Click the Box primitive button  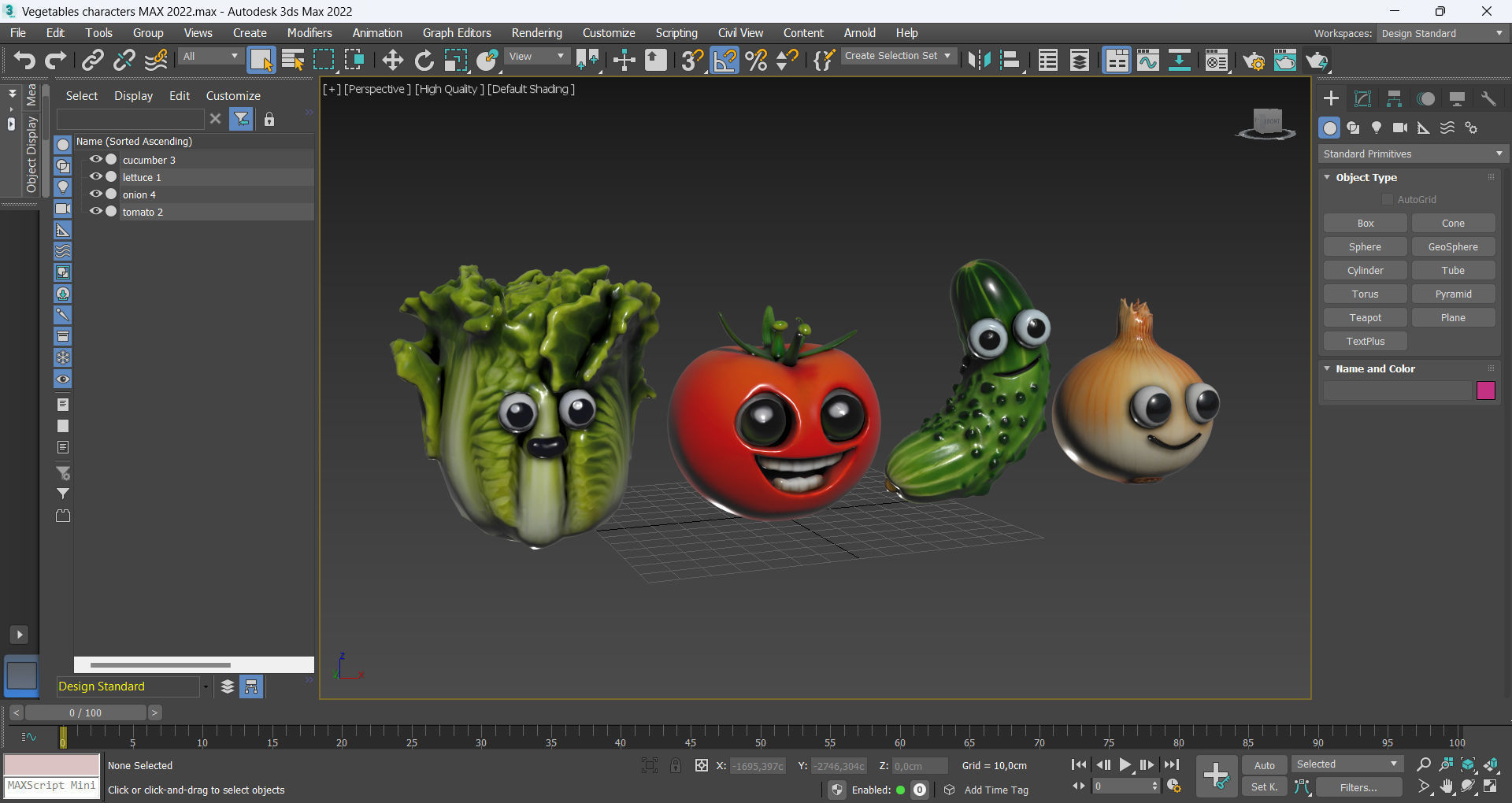point(1365,223)
